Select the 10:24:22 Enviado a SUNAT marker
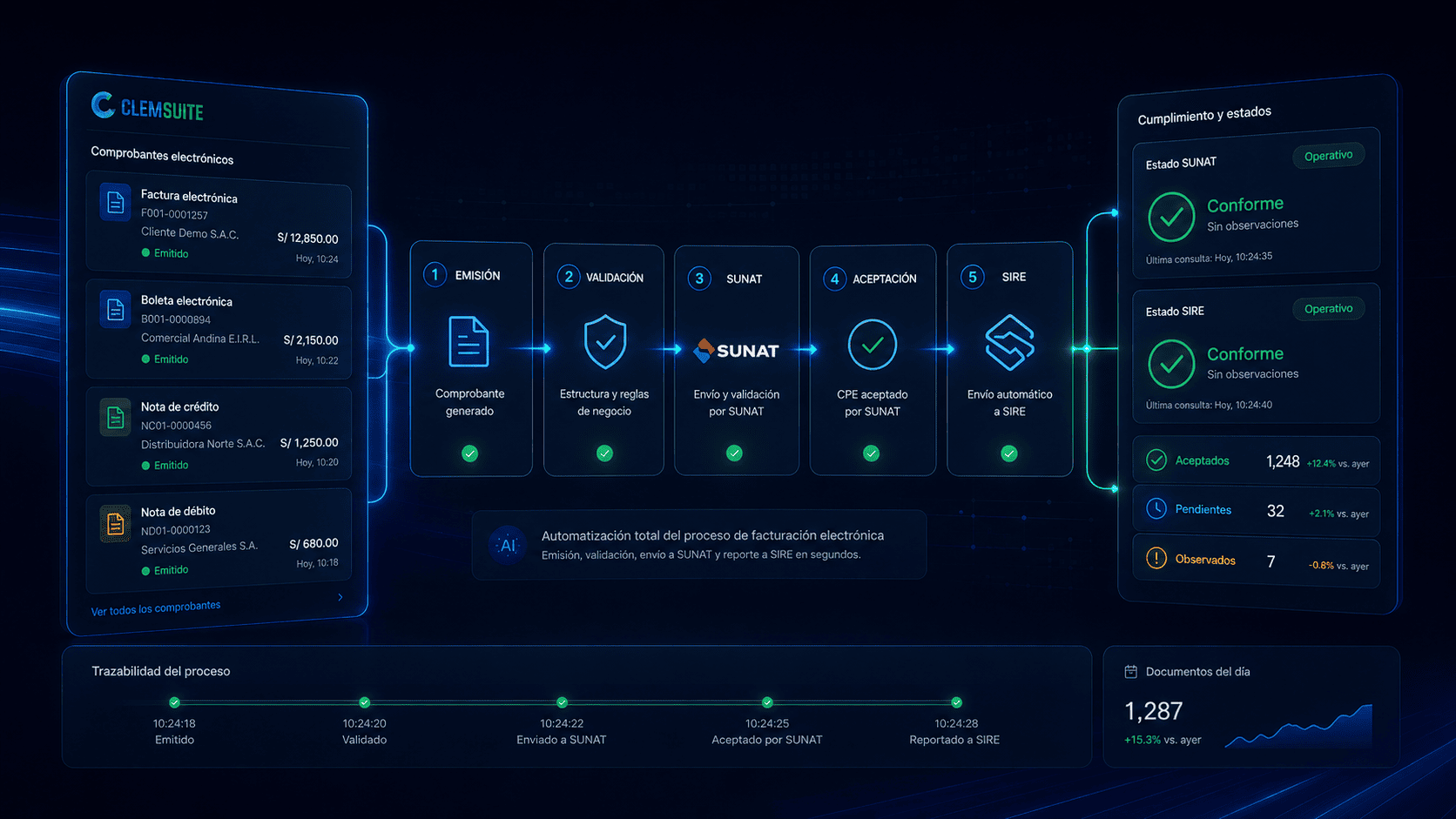The width and height of the screenshot is (1456, 819). 562,702
